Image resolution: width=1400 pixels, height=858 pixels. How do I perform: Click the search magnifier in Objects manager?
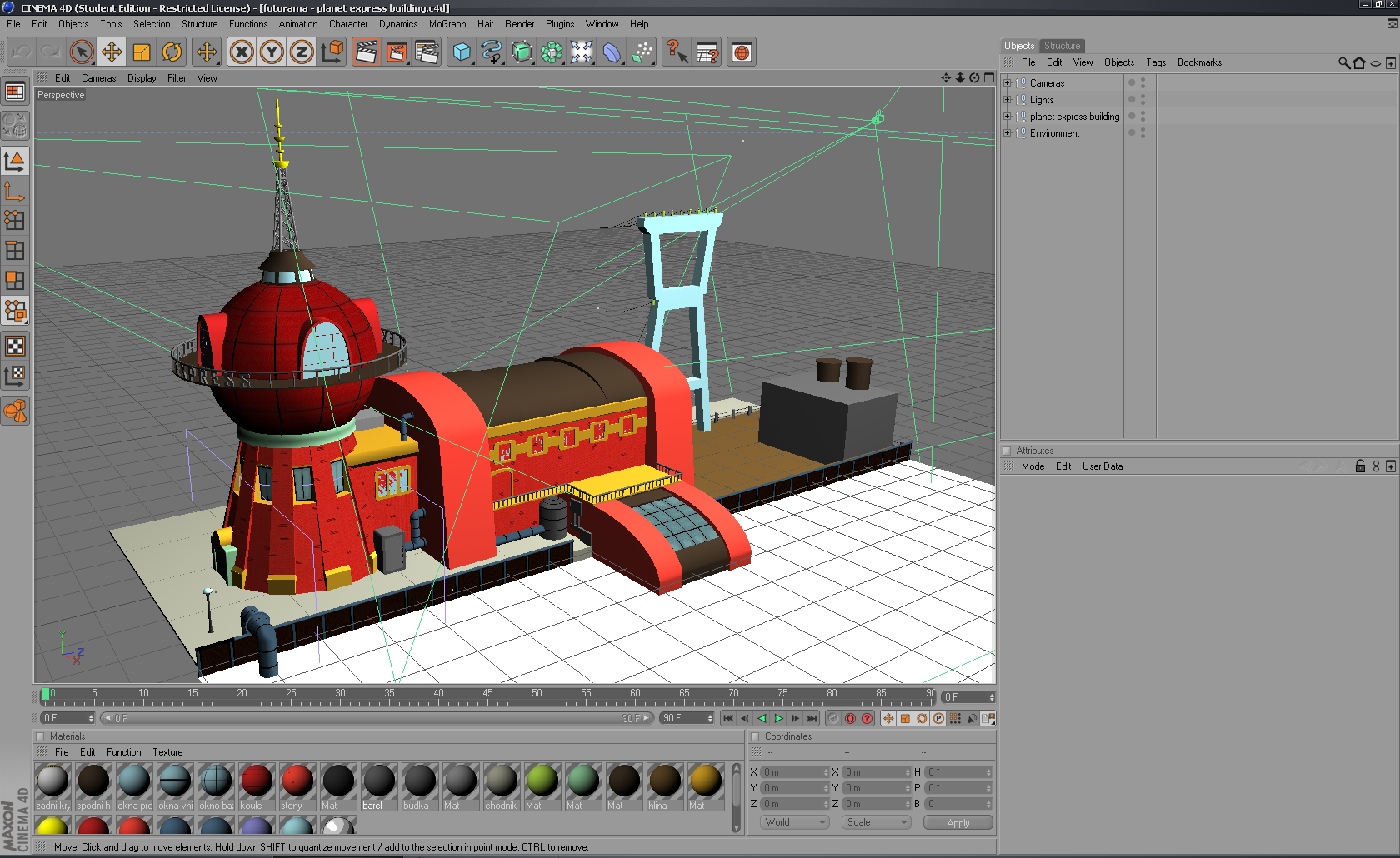point(1343,62)
